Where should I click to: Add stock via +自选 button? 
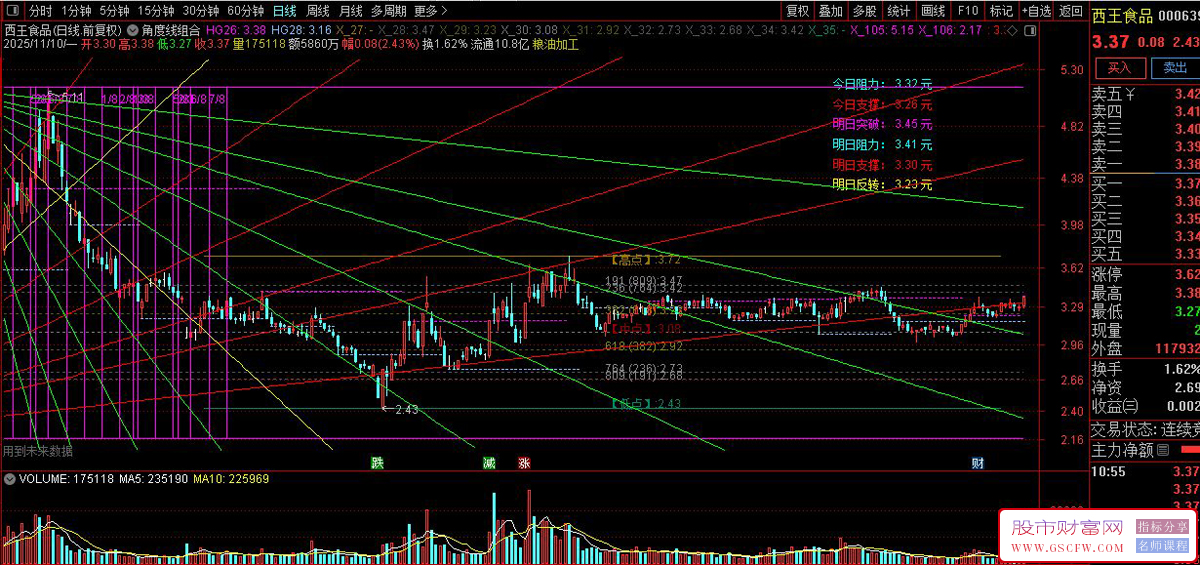point(1036,11)
